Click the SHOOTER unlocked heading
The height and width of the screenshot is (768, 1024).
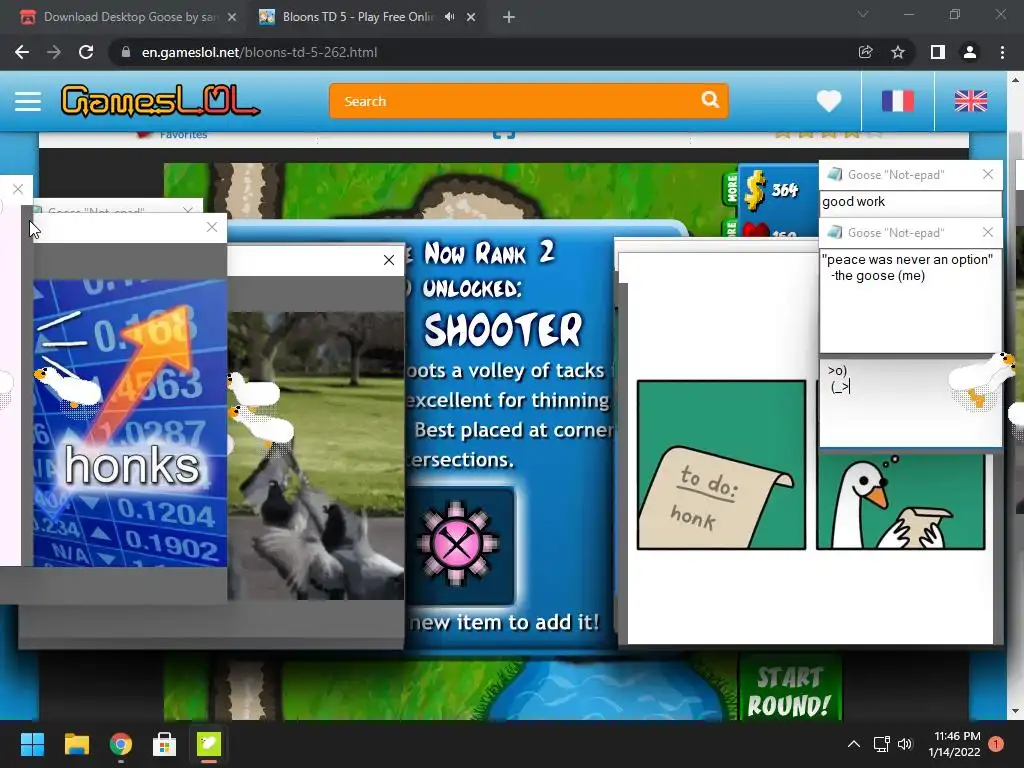tap(502, 330)
